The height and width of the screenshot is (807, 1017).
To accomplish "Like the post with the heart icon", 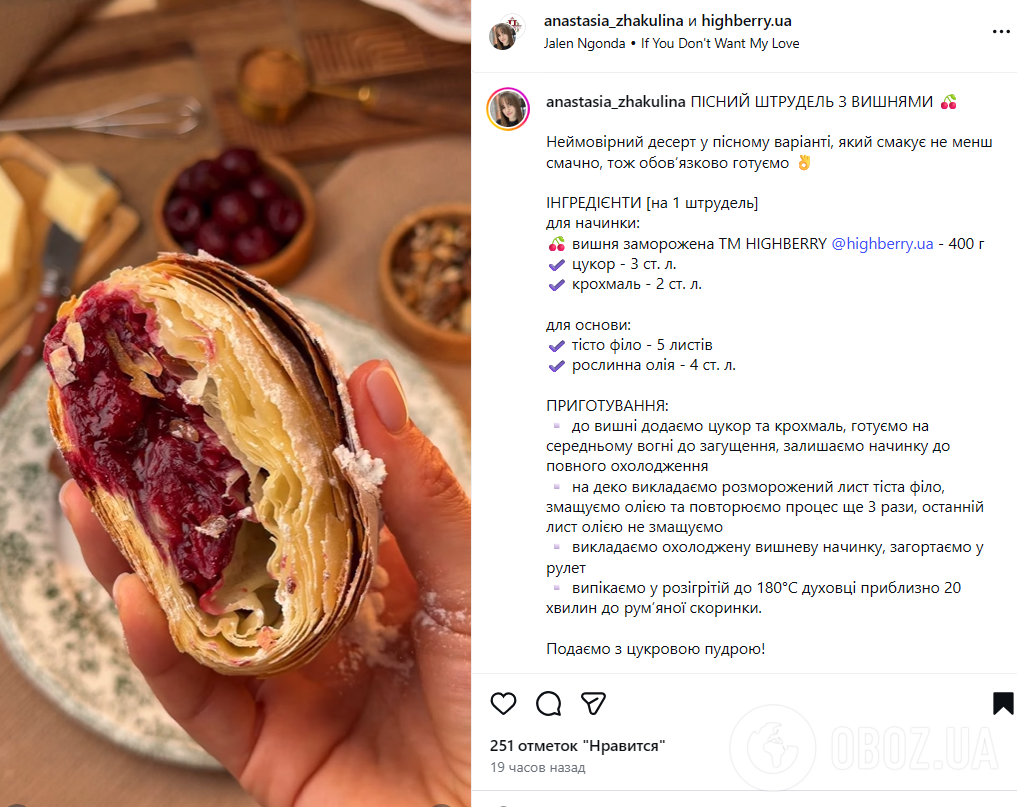I will tap(503, 703).
